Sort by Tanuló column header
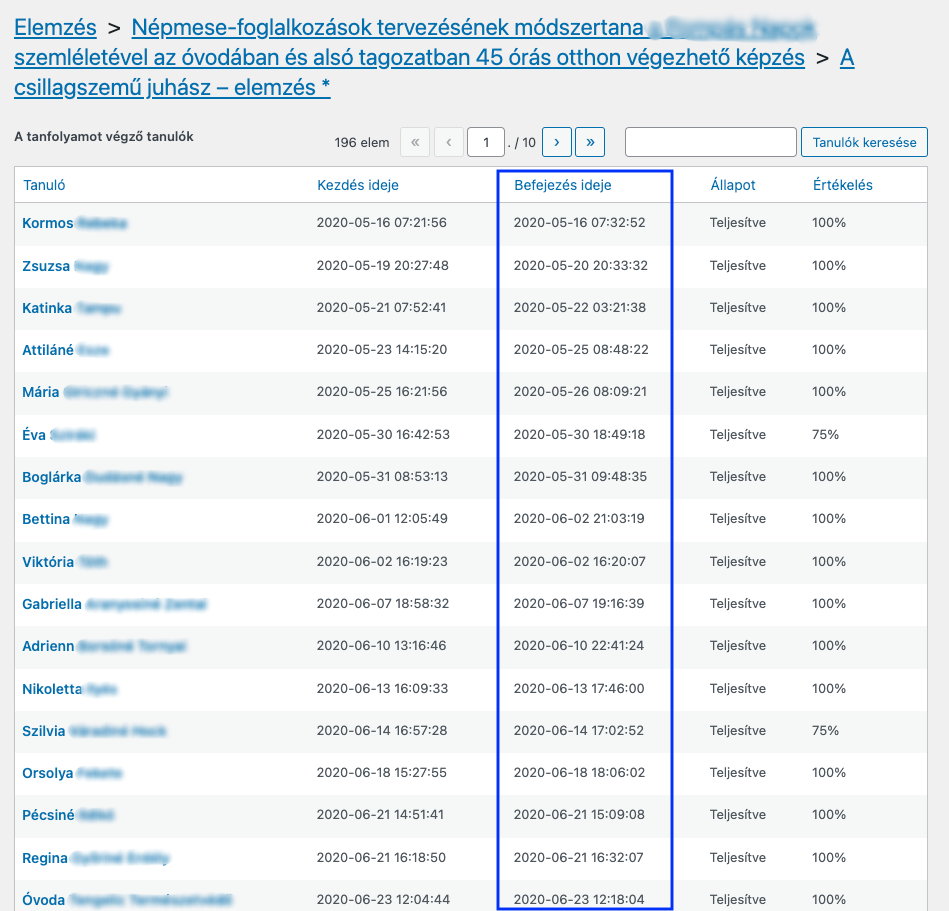The image size is (949, 911). tap(44, 185)
